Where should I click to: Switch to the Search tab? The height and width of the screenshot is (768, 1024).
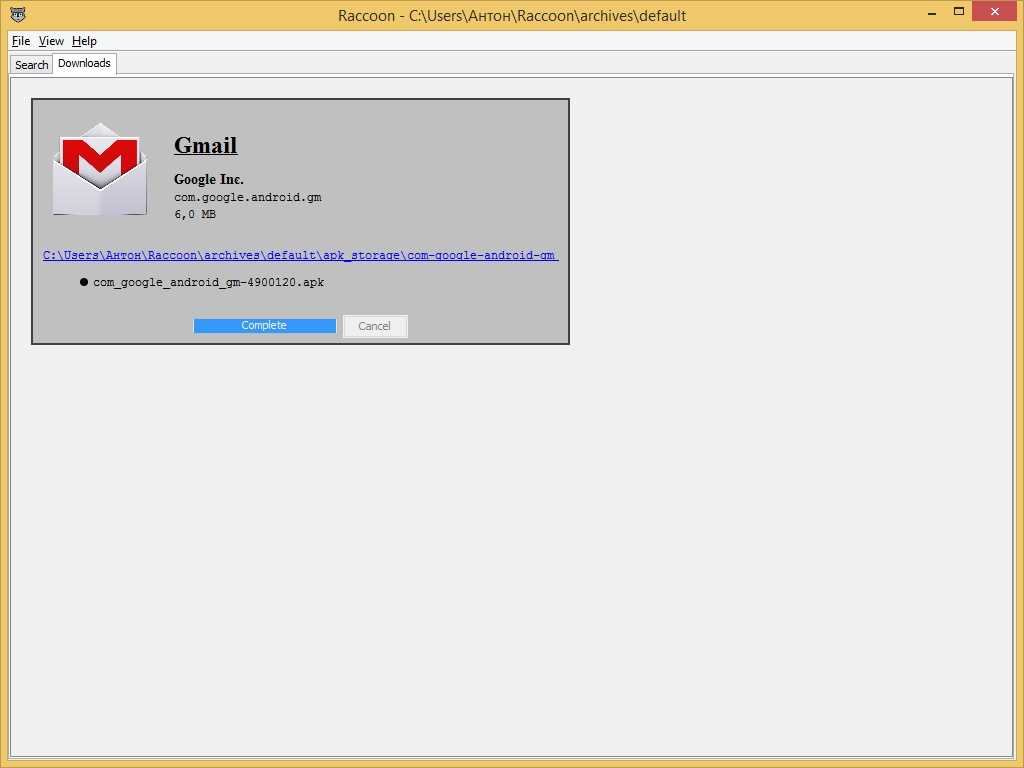point(31,64)
